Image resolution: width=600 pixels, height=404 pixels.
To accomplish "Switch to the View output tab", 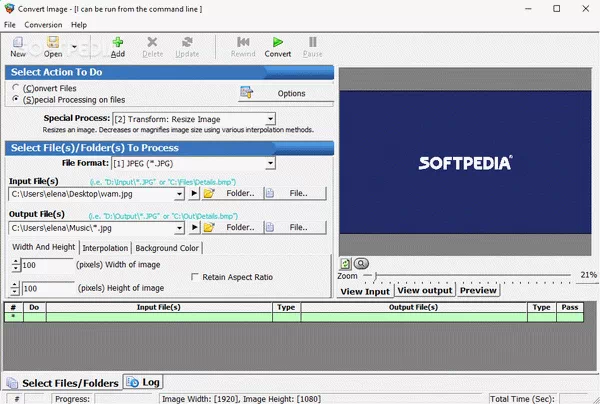I will 425,290.
